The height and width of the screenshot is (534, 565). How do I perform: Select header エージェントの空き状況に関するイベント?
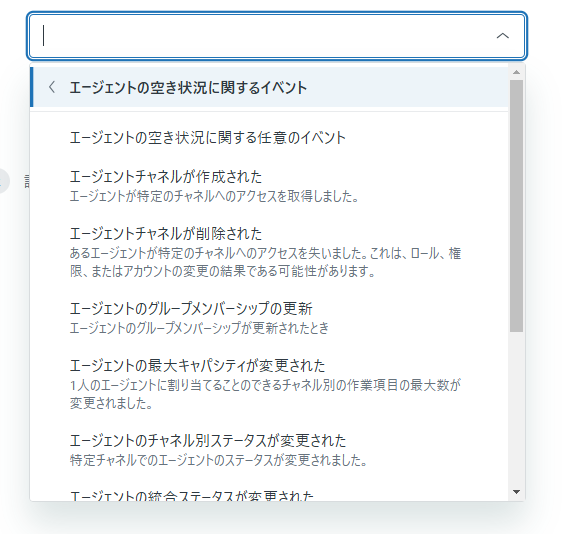click(269, 87)
